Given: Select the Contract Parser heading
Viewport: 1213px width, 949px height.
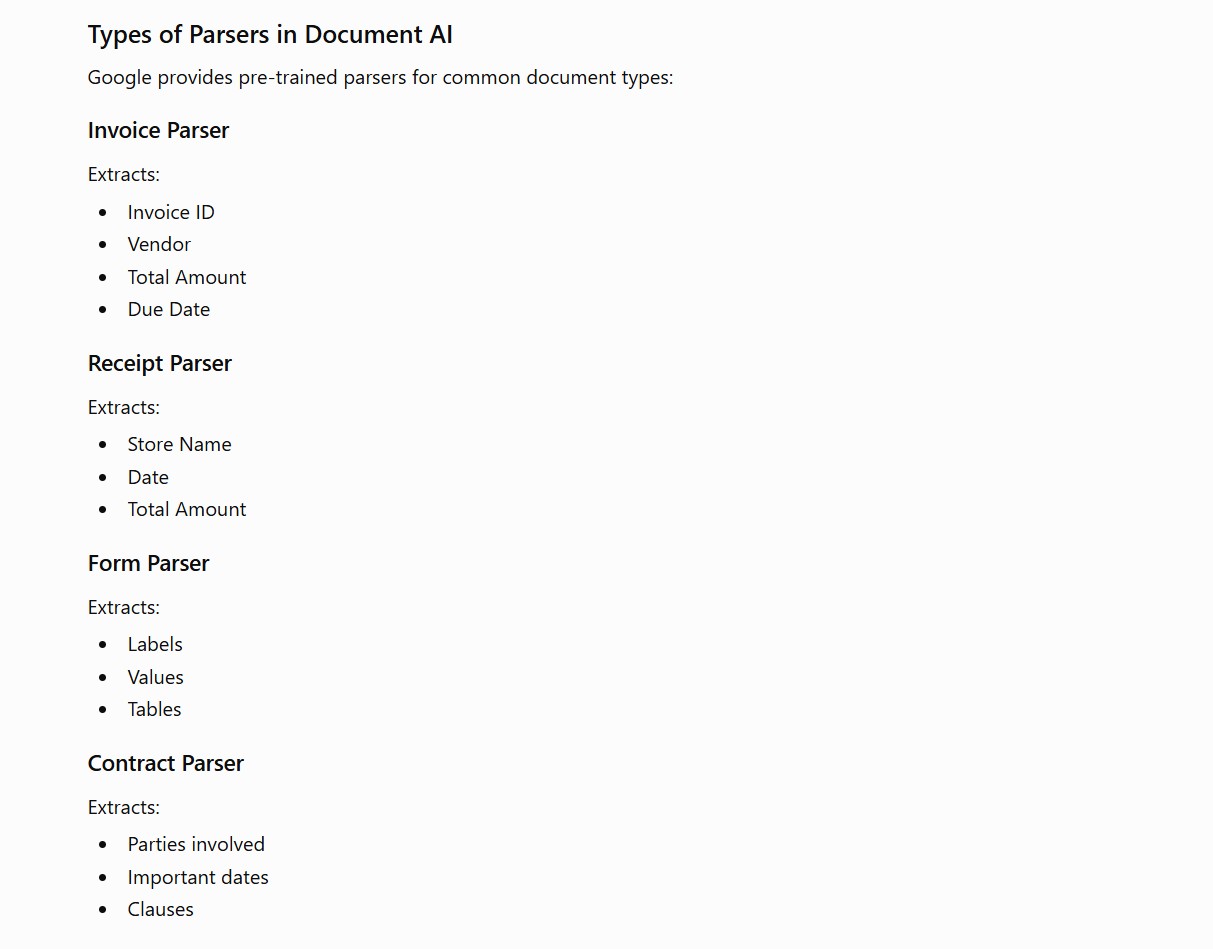Looking at the screenshot, I should [166, 764].
